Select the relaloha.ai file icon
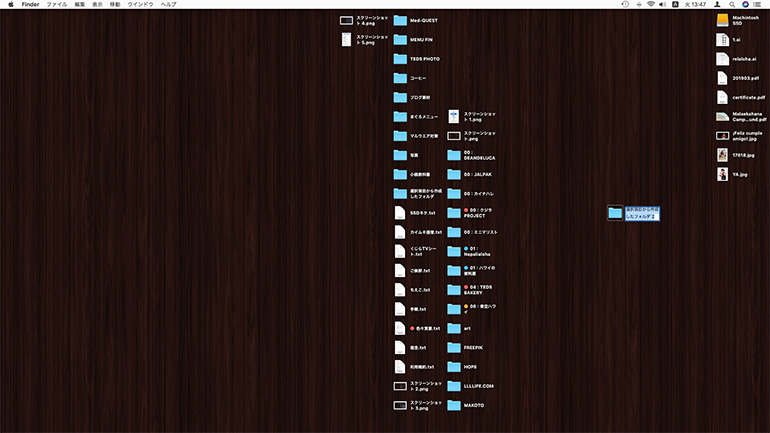Image resolution: width=770 pixels, height=433 pixels. pos(723,59)
